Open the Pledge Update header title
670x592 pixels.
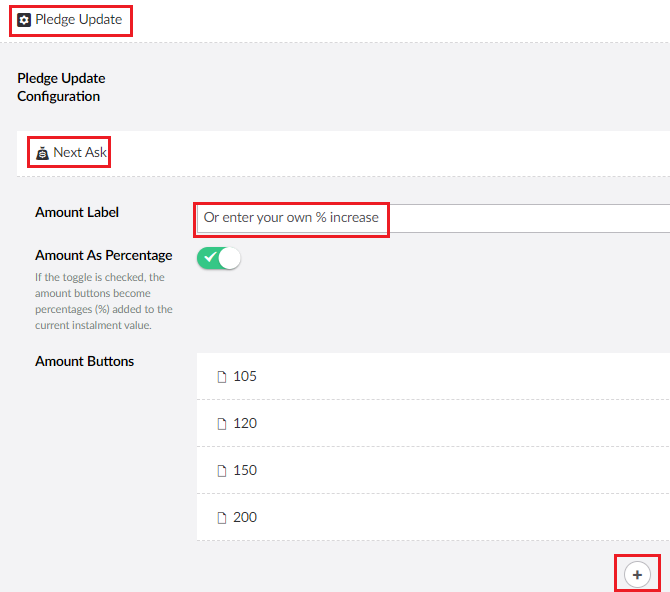78,20
